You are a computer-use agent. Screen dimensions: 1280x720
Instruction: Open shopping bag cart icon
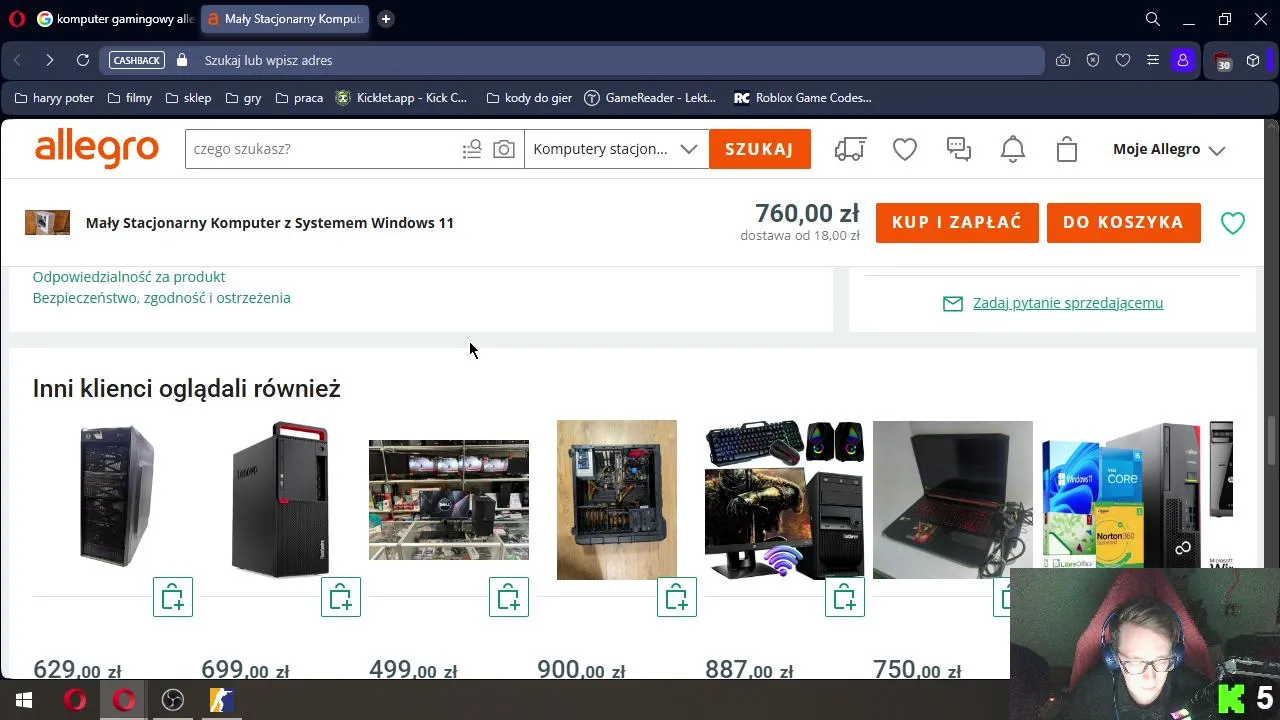pyautogui.click(x=1067, y=149)
